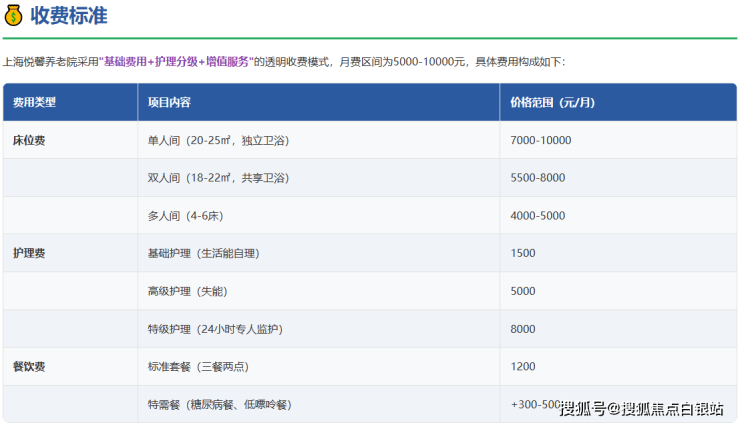The image size is (740, 425).
Task: Click the 搜狐号@搜狐焦点白银站 watermark
Action: pos(641,408)
